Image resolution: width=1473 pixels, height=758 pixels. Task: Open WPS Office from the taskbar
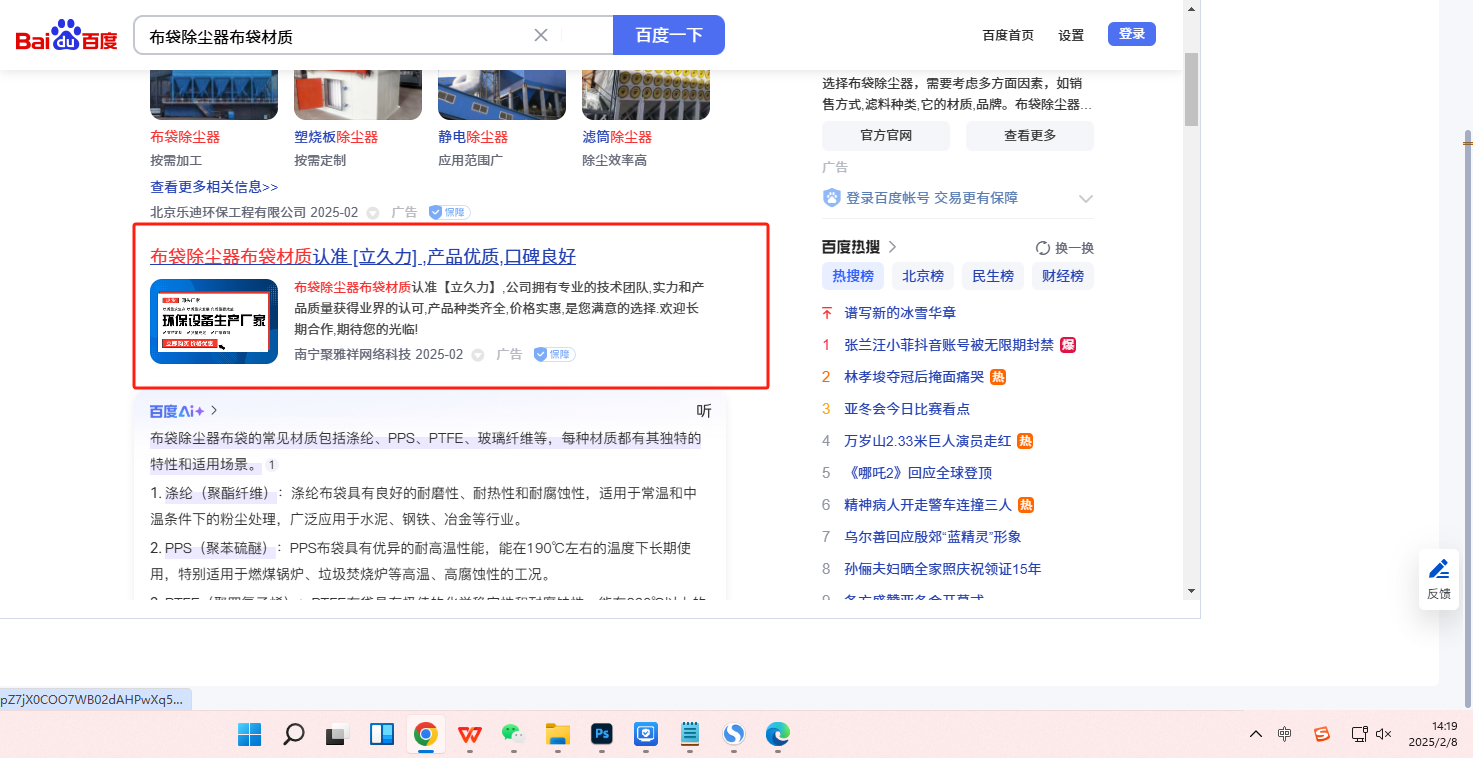pyautogui.click(x=470, y=735)
